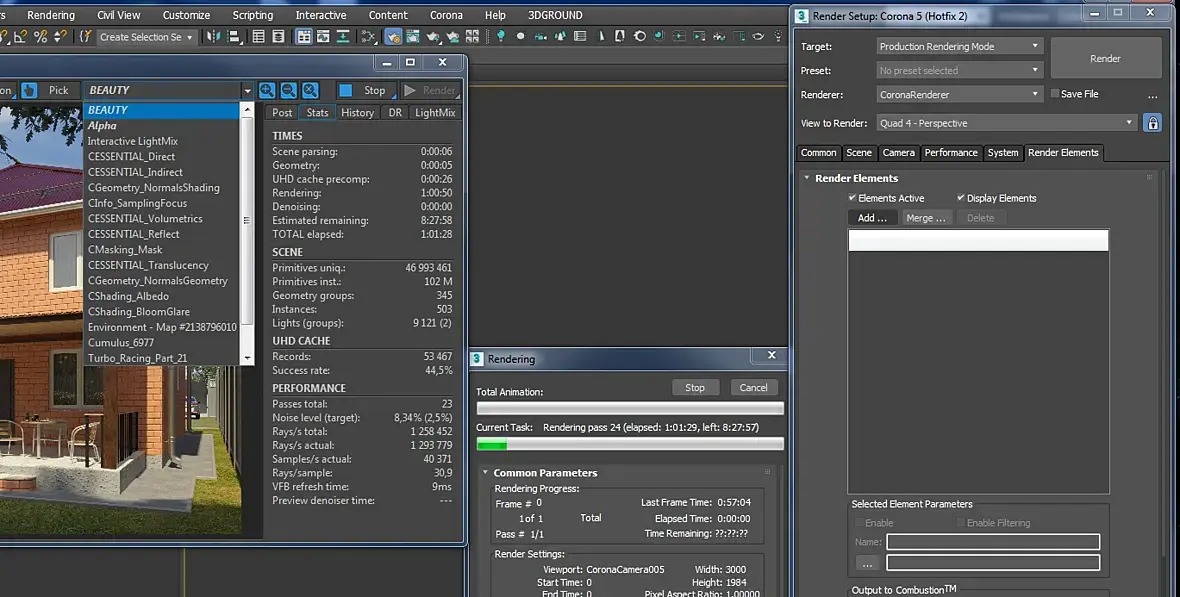
Task: Click the Pick hand icon in frame buffer
Action: [x=29, y=90]
